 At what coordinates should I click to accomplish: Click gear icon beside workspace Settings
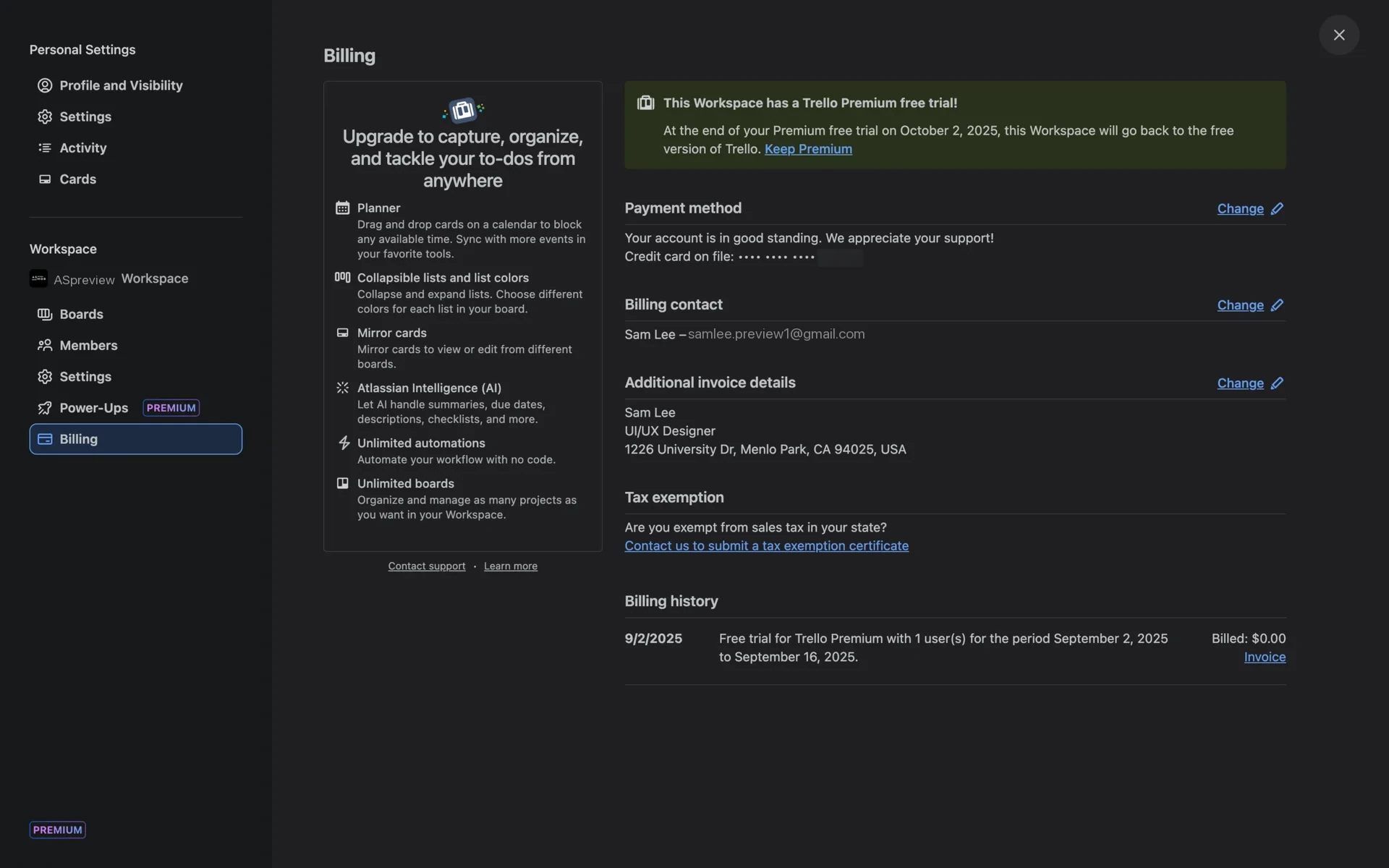coord(45,376)
